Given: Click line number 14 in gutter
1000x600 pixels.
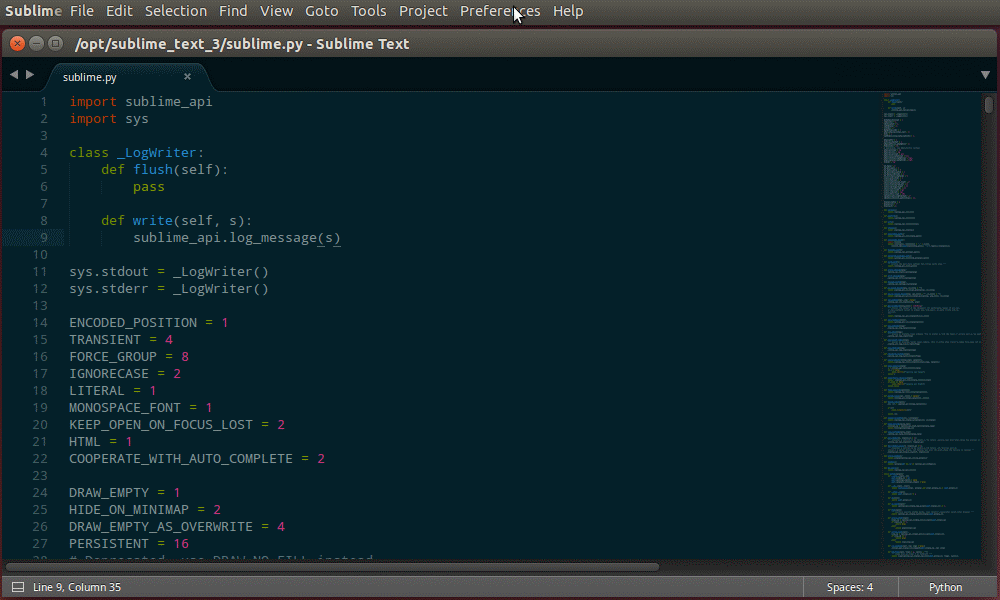Looking at the screenshot, I should pyautogui.click(x=40, y=323).
